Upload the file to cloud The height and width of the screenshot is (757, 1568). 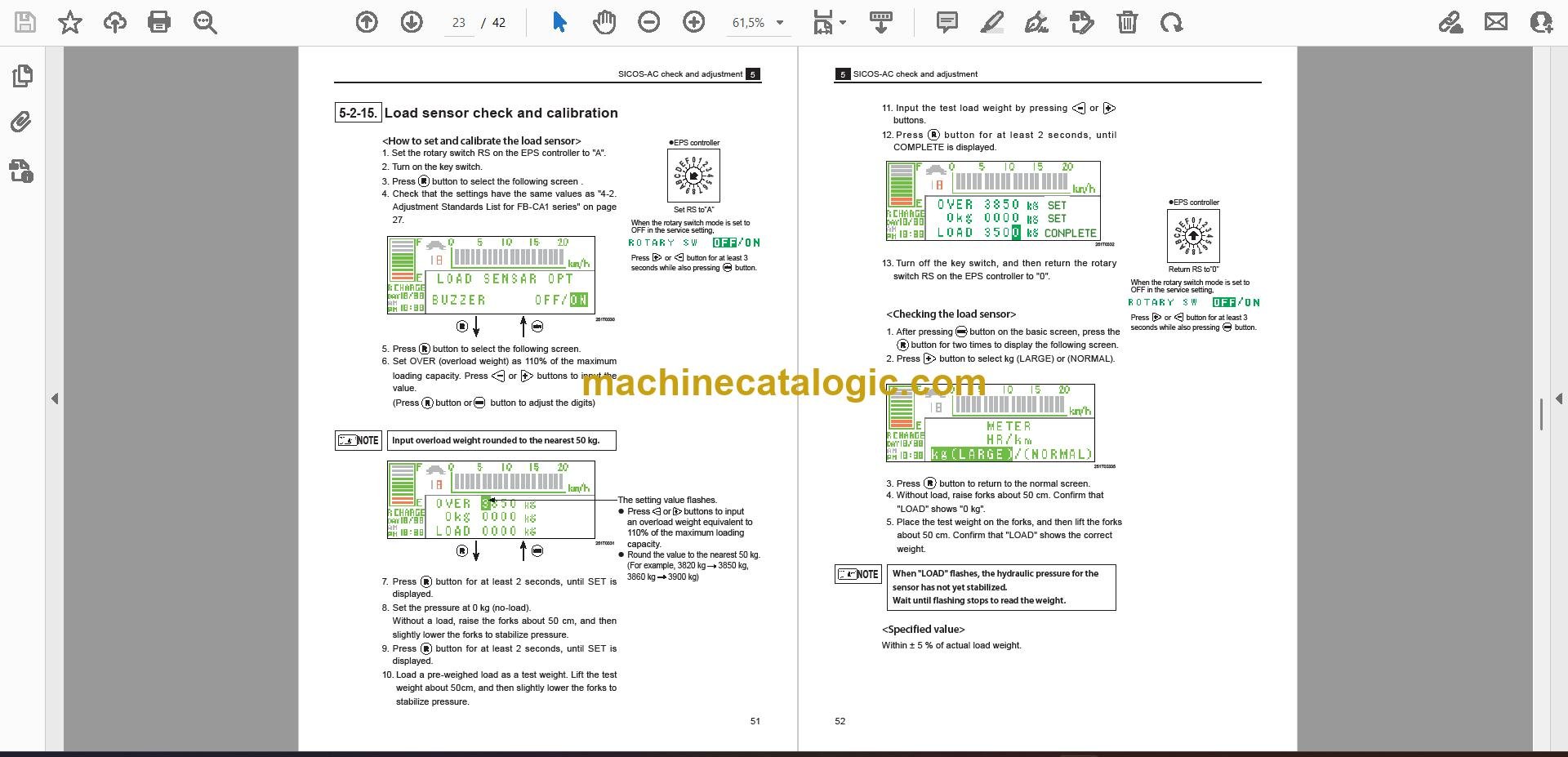pos(114,22)
